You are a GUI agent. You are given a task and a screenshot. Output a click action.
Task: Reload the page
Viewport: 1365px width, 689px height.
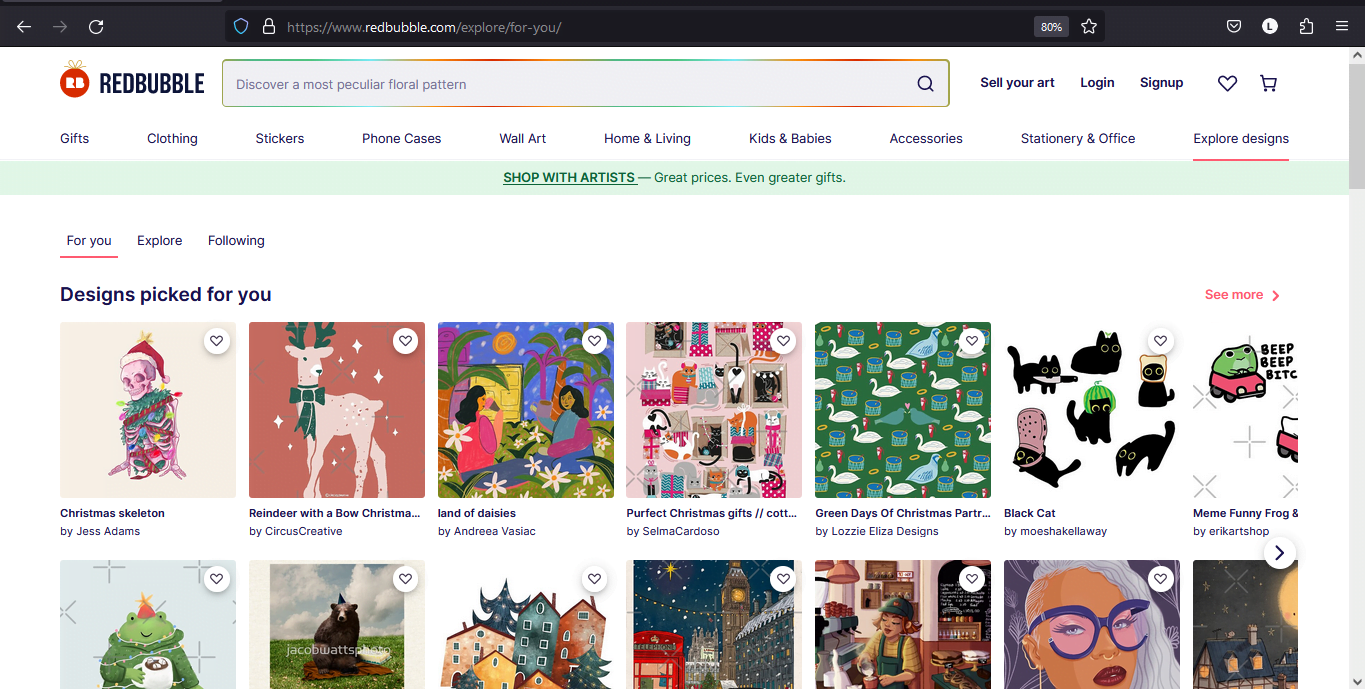click(x=96, y=27)
